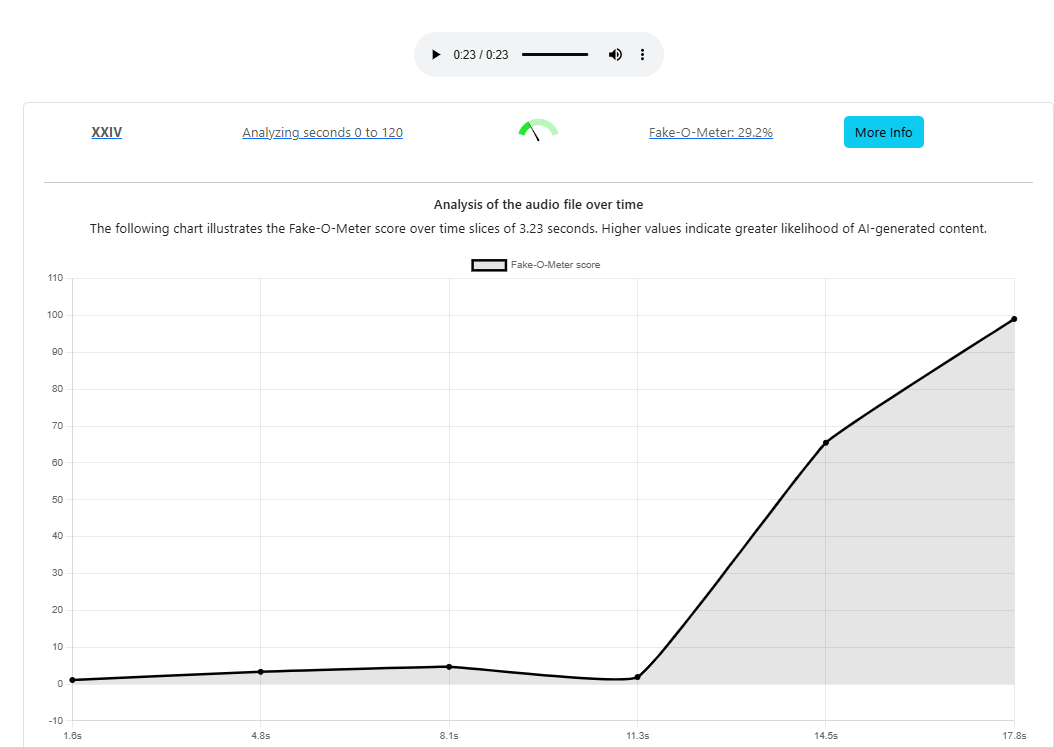Click 'Analyzing seconds 0 to 120' link
The width and height of the screenshot is (1054, 747).
click(x=322, y=132)
